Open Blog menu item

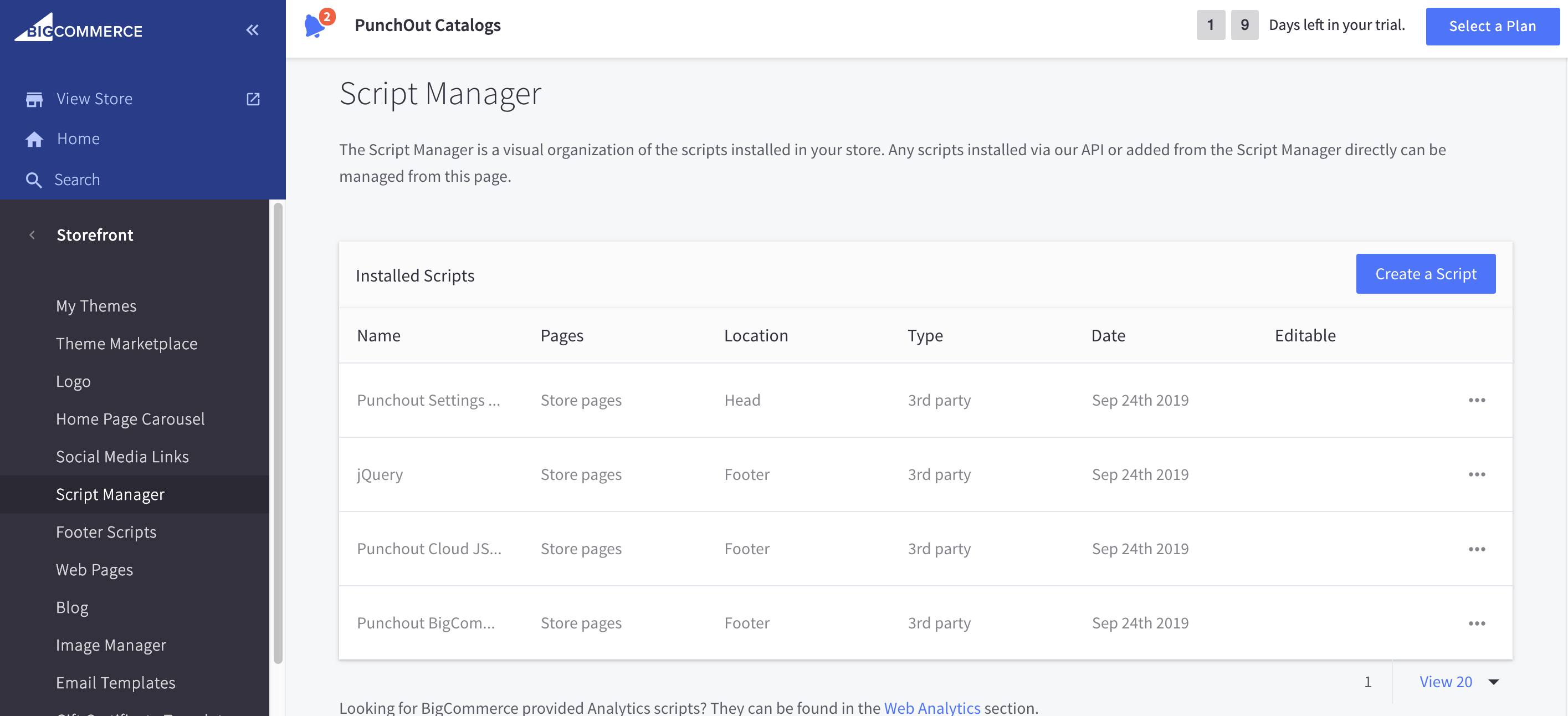click(72, 607)
